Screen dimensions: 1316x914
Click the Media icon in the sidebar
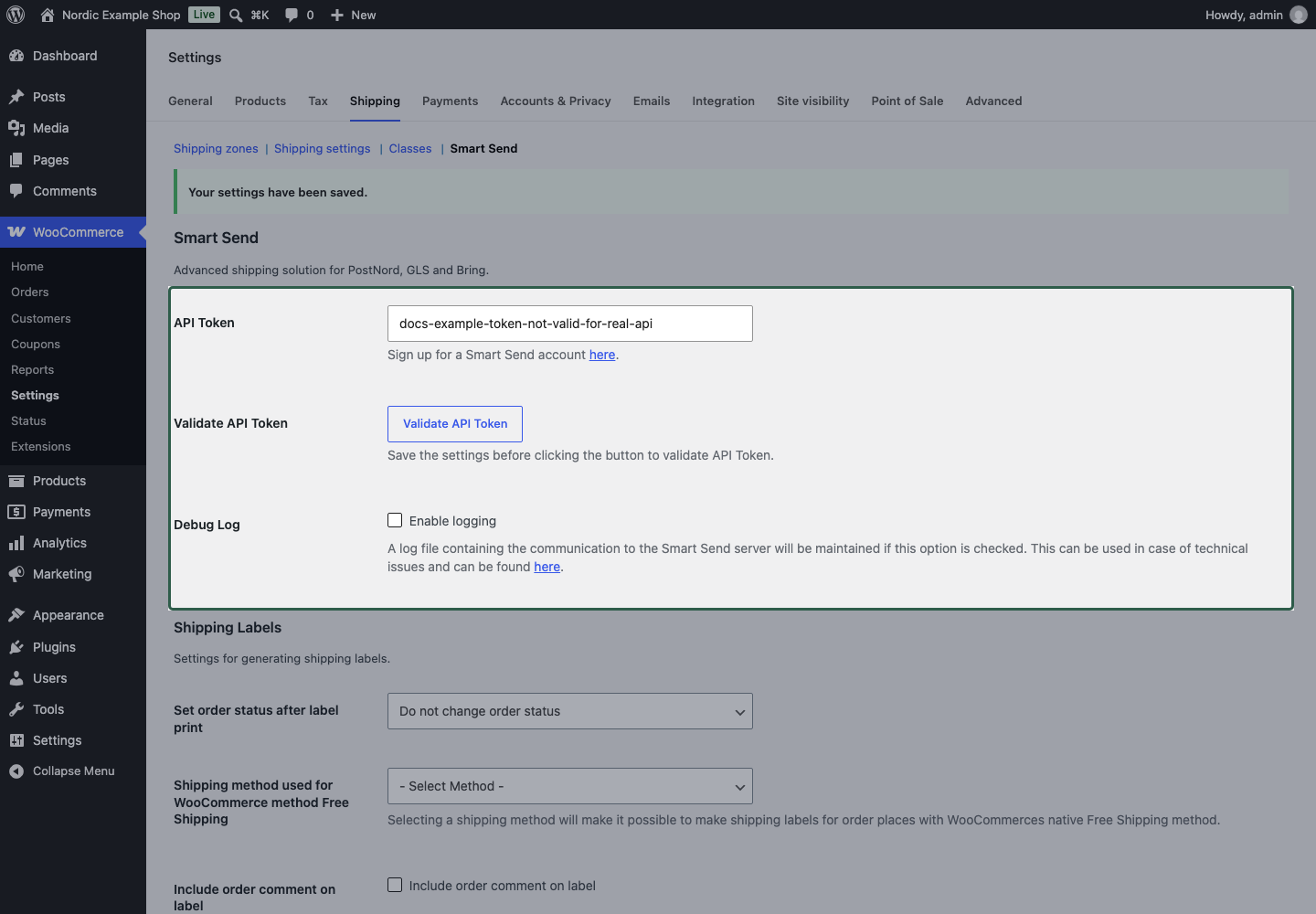[x=16, y=128]
